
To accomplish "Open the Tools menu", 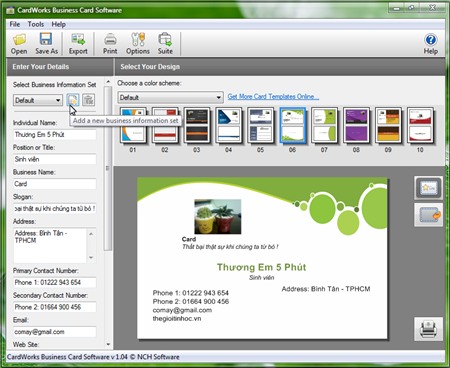I will [x=36, y=24].
